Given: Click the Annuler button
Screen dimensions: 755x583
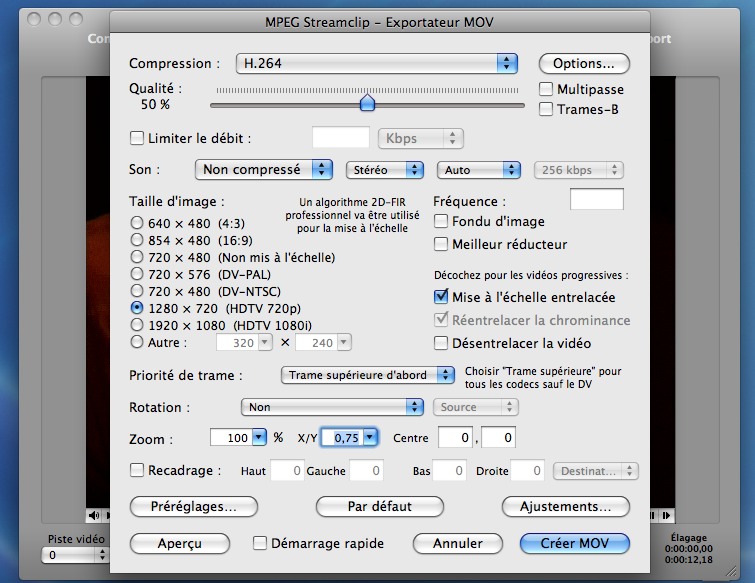Looking at the screenshot, I should (458, 544).
